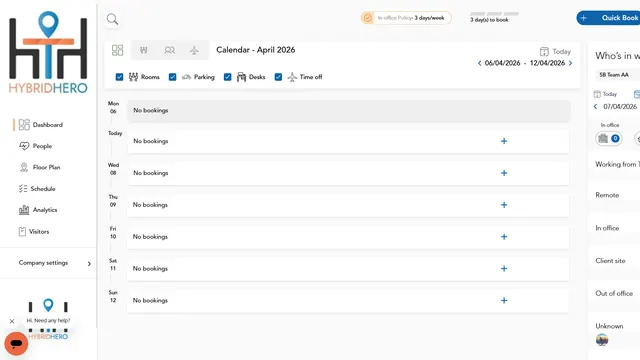Image resolution: width=640 pixels, height=360 pixels.
Task: Click the date range 06/04/2026 - 12/04/2026
Action: [524, 63]
